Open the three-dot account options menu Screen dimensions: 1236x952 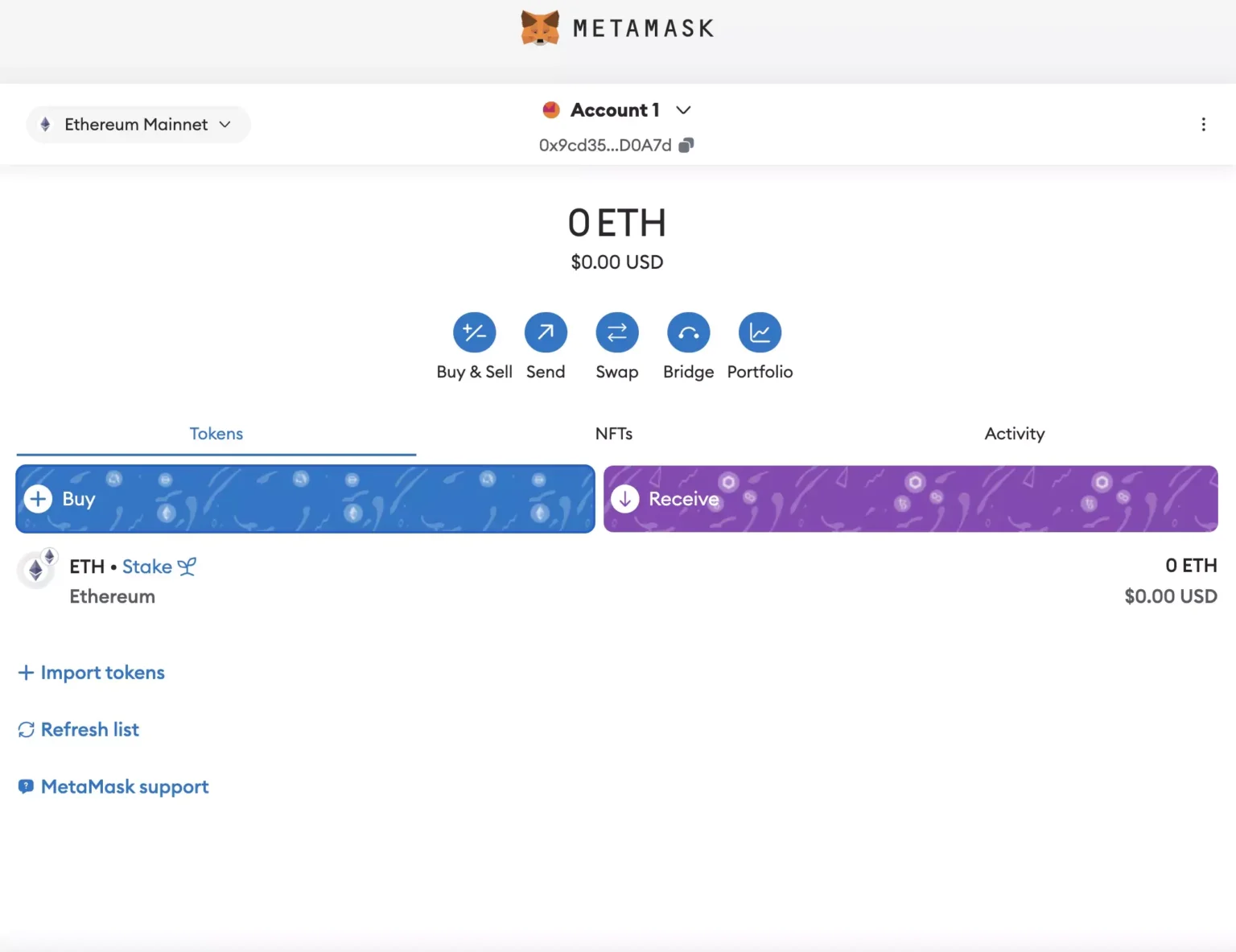[x=1203, y=125]
